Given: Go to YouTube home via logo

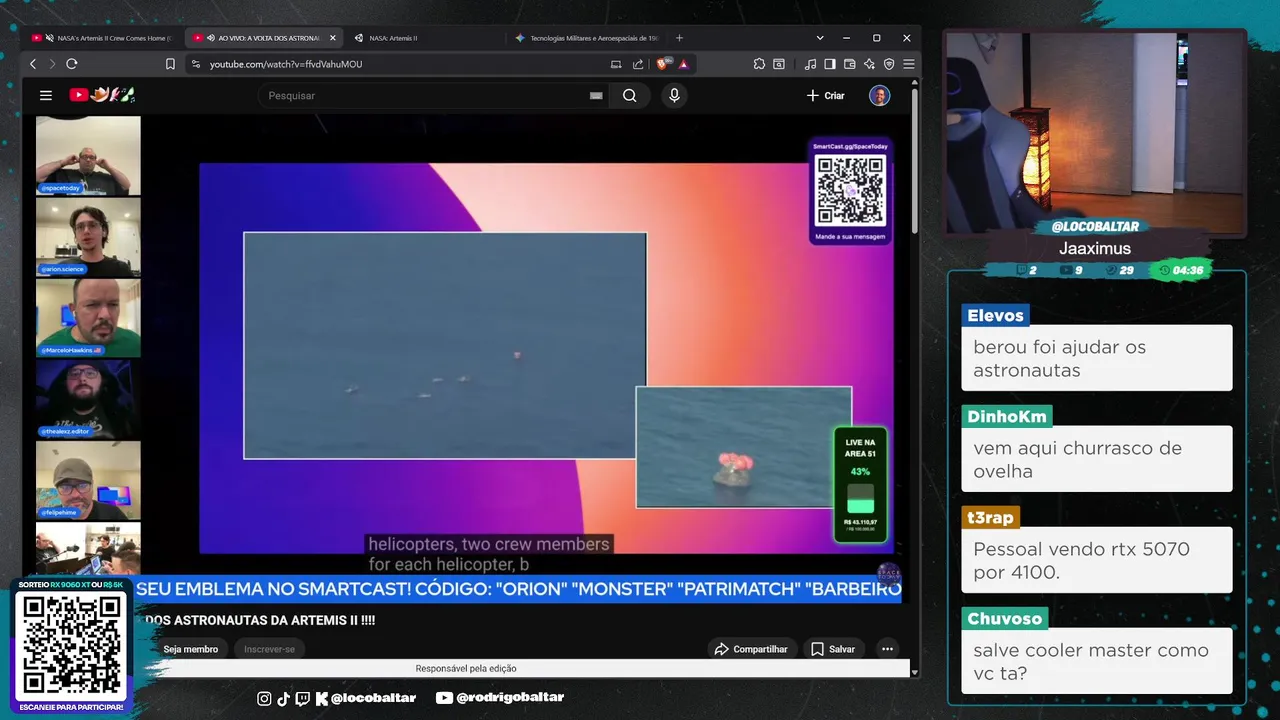Looking at the screenshot, I should 102,95.
